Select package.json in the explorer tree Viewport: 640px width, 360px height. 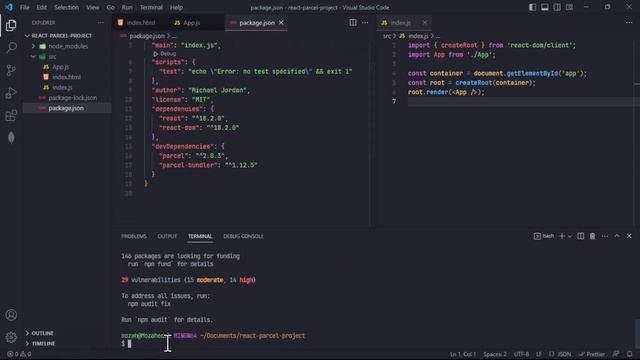(x=67, y=108)
